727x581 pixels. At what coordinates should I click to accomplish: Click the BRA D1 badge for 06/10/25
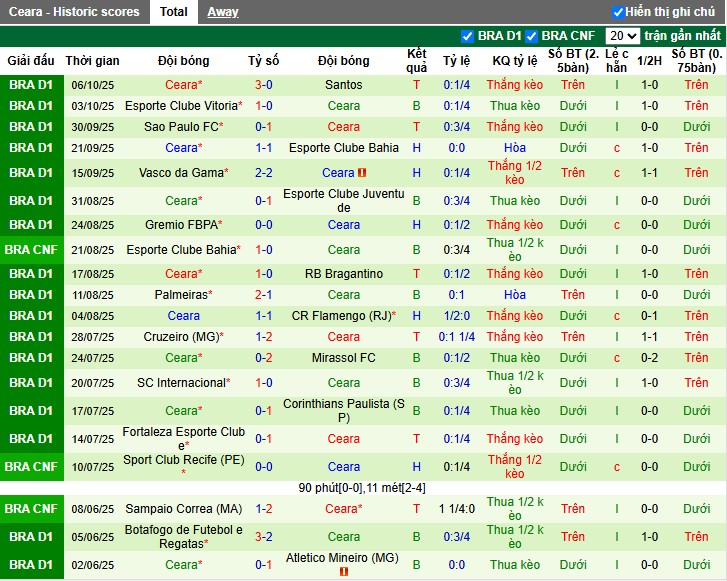[x=31, y=85]
